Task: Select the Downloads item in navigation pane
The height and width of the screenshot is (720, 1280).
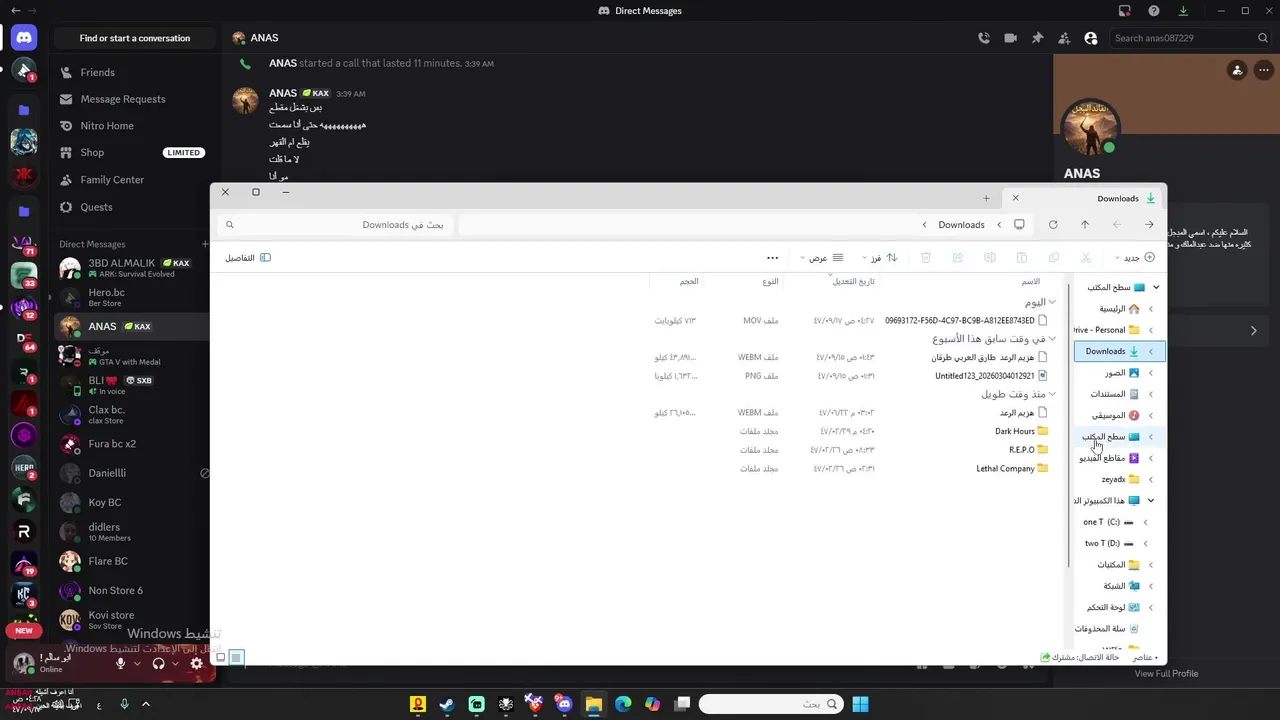Action: [x=1118, y=351]
